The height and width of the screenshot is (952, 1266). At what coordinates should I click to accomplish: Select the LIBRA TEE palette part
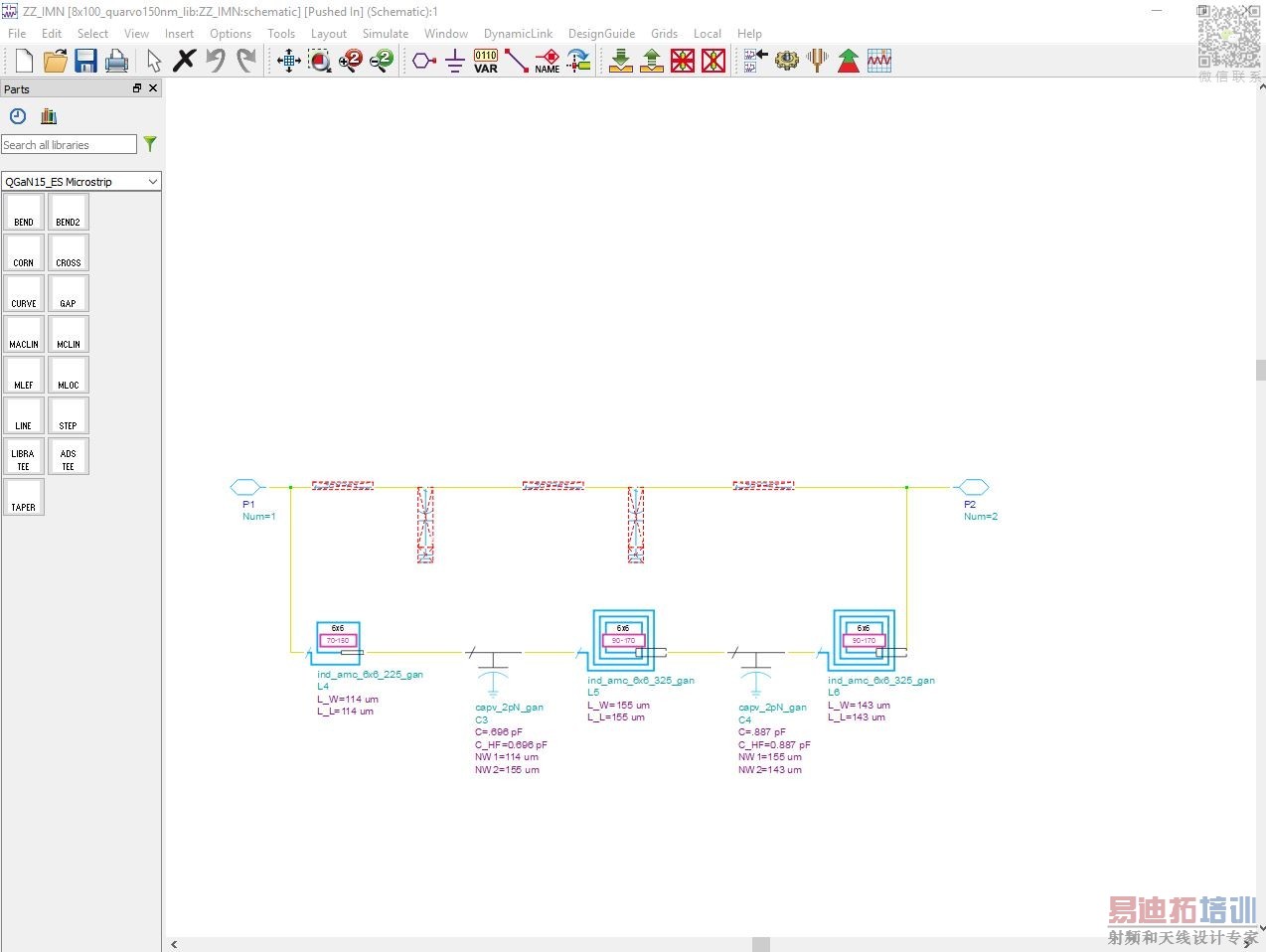[24, 456]
